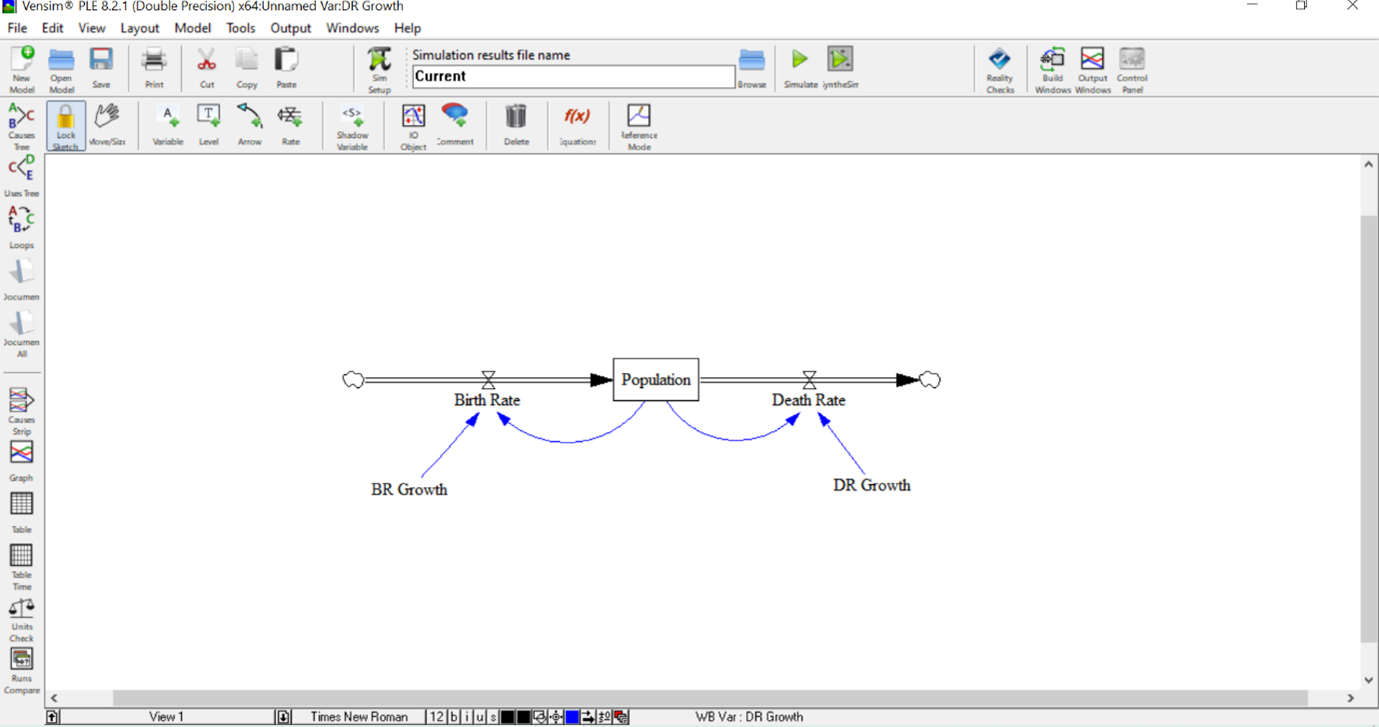The width and height of the screenshot is (1379, 727).
Task: Toggle underline in the status bar
Action: [x=479, y=717]
